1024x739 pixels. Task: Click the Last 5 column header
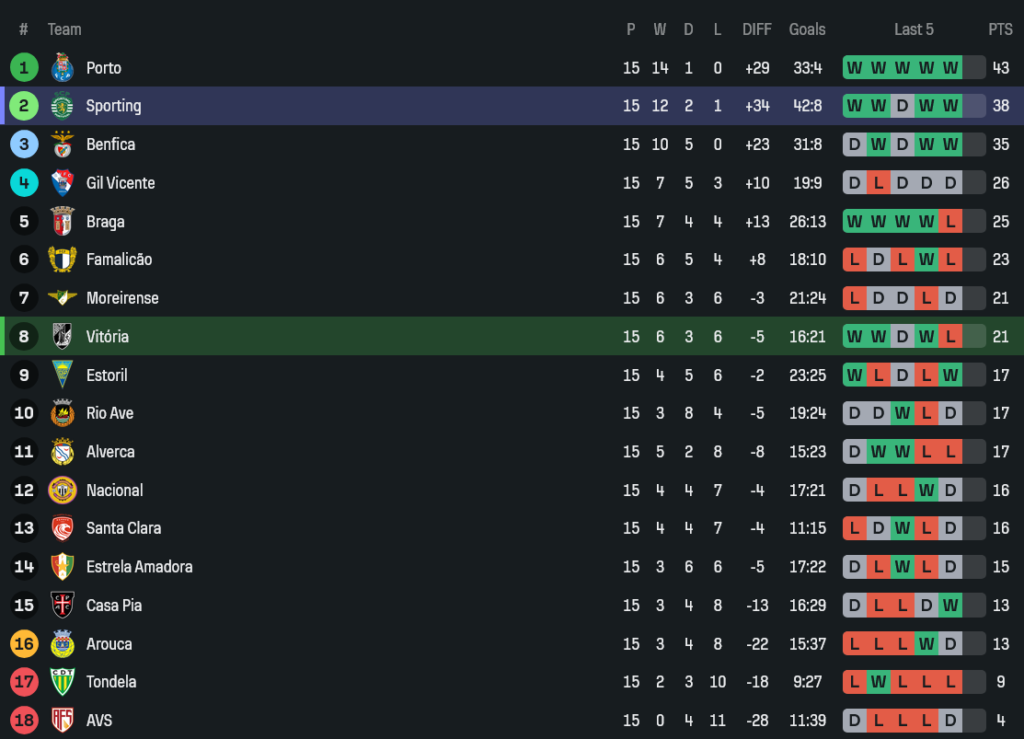914,29
